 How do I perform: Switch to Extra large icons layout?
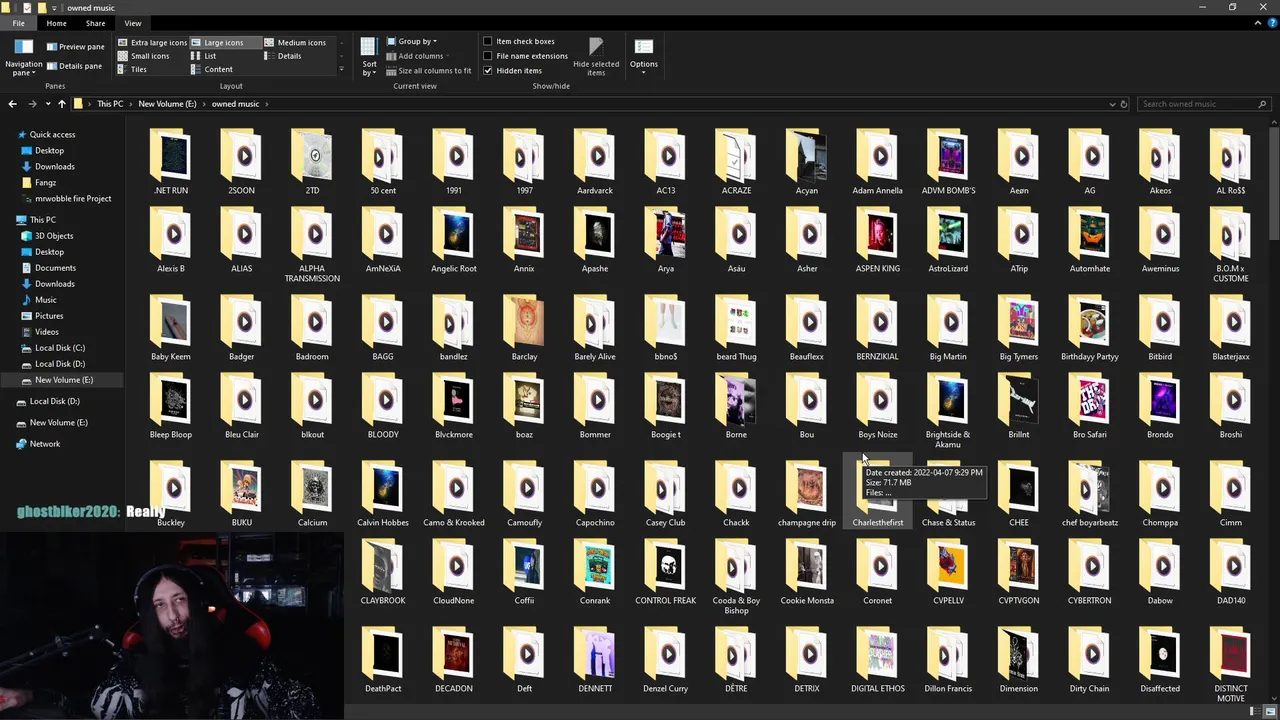click(152, 43)
